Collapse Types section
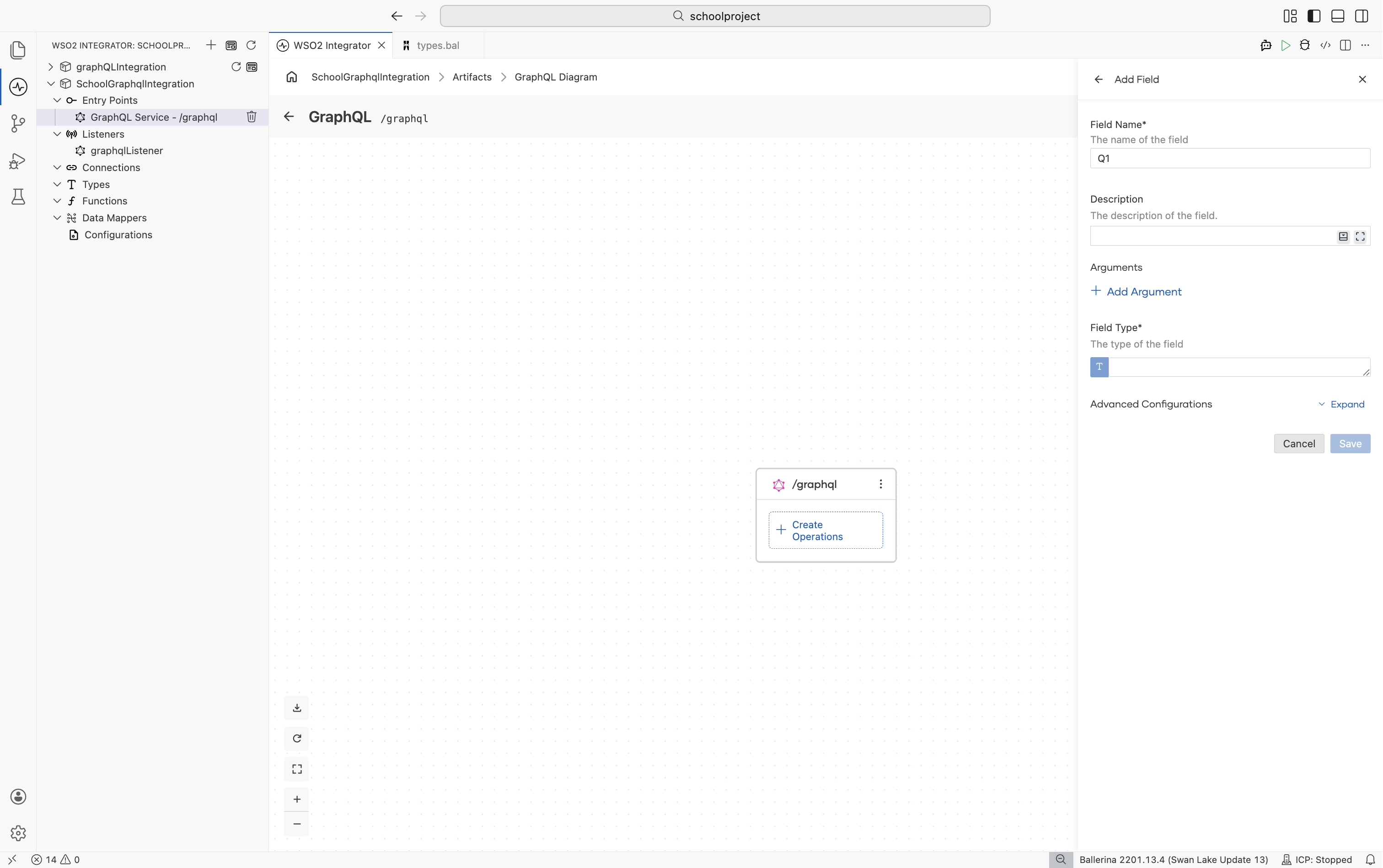The width and height of the screenshot is (1383, 868). (57, 184)
